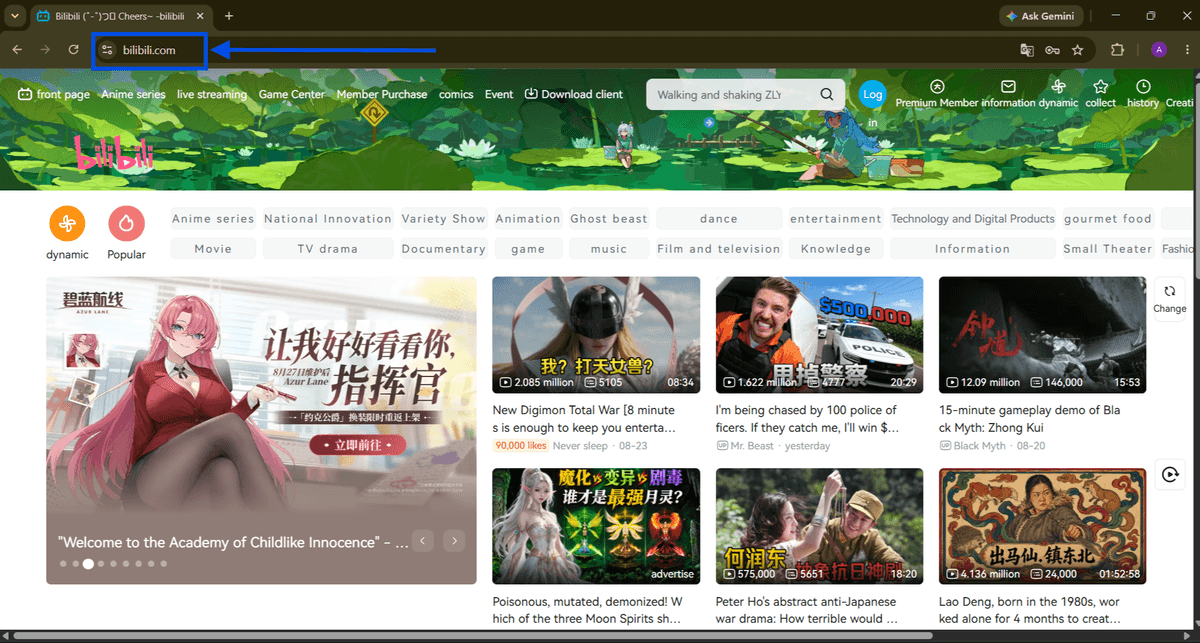Open the tab search dropdown chevron
The image size is (1200, 643).
[14, 16]
